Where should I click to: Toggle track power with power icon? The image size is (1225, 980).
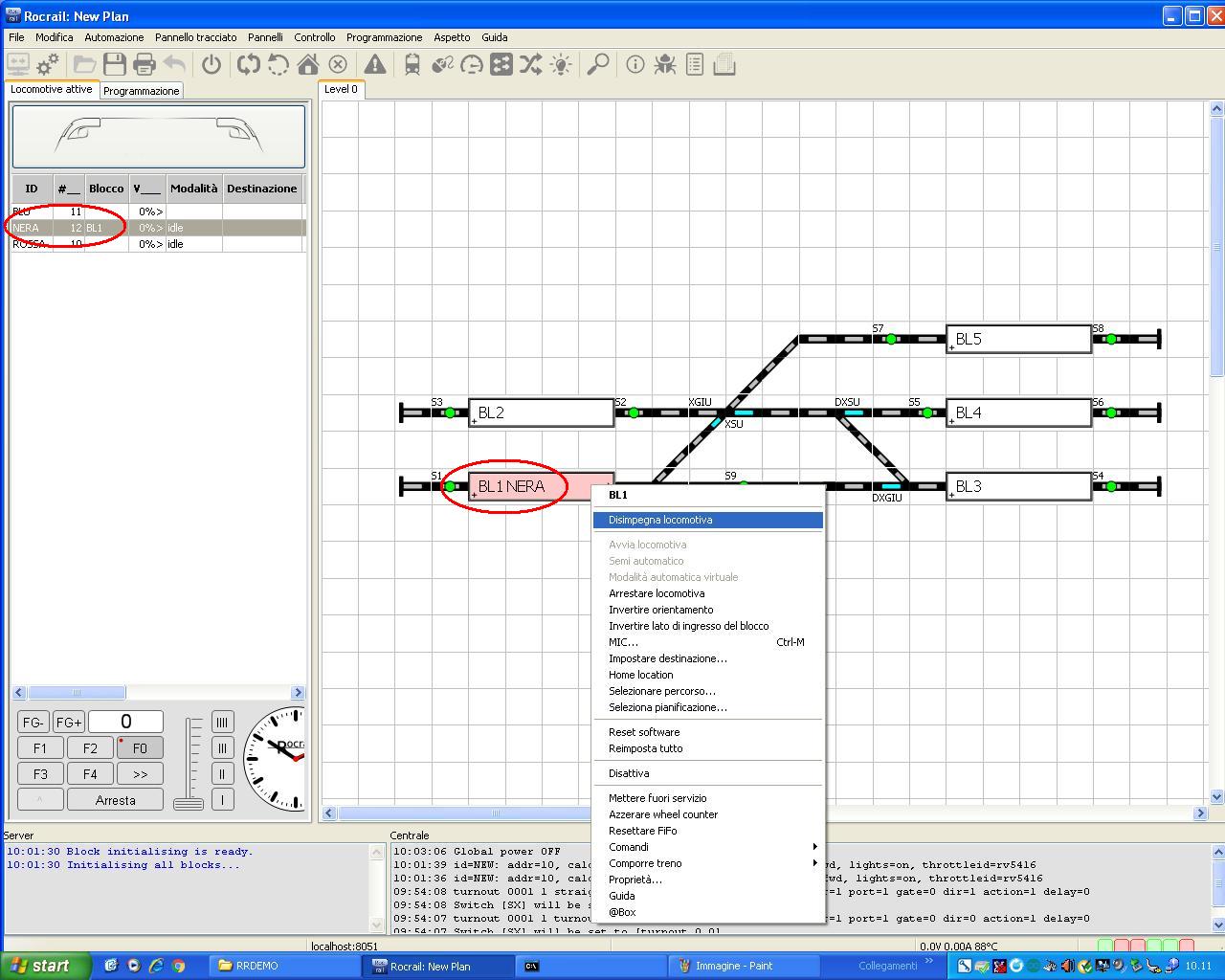[212, 64]
